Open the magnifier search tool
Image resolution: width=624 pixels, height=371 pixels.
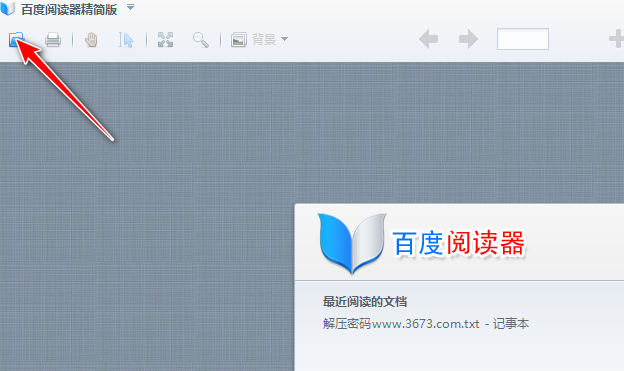[201, 40]
